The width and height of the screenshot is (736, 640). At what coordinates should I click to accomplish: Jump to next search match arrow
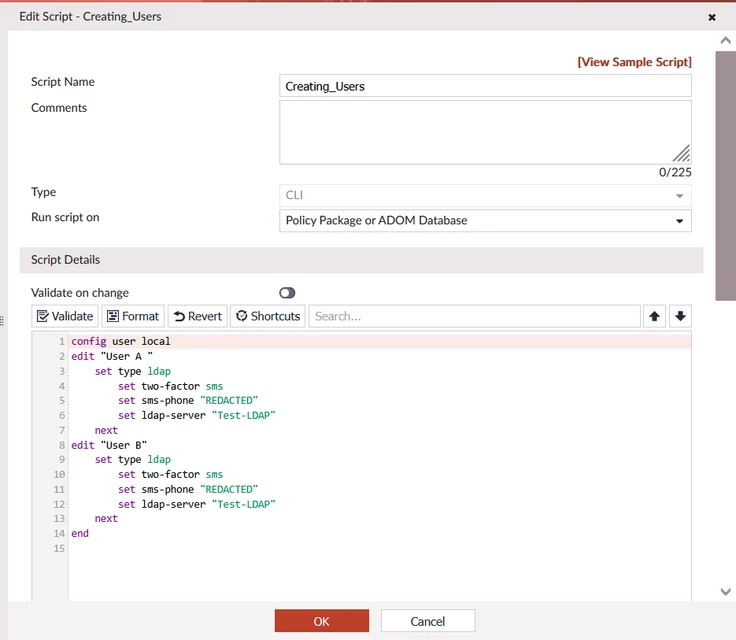point(680,316)
